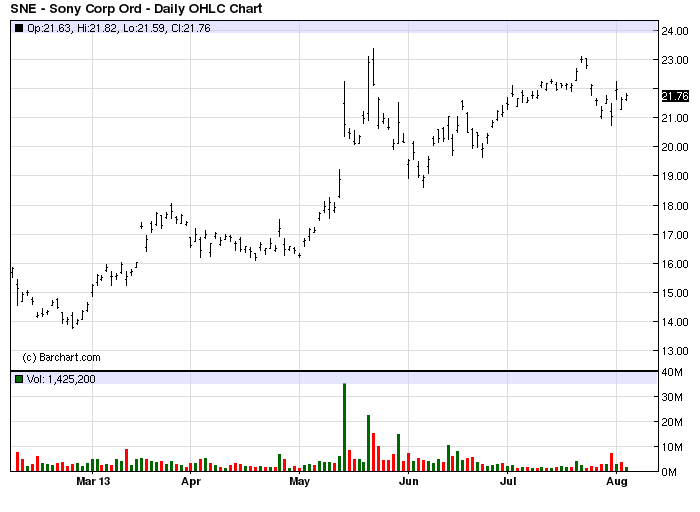Click the 16.00 price axis label

675,264
